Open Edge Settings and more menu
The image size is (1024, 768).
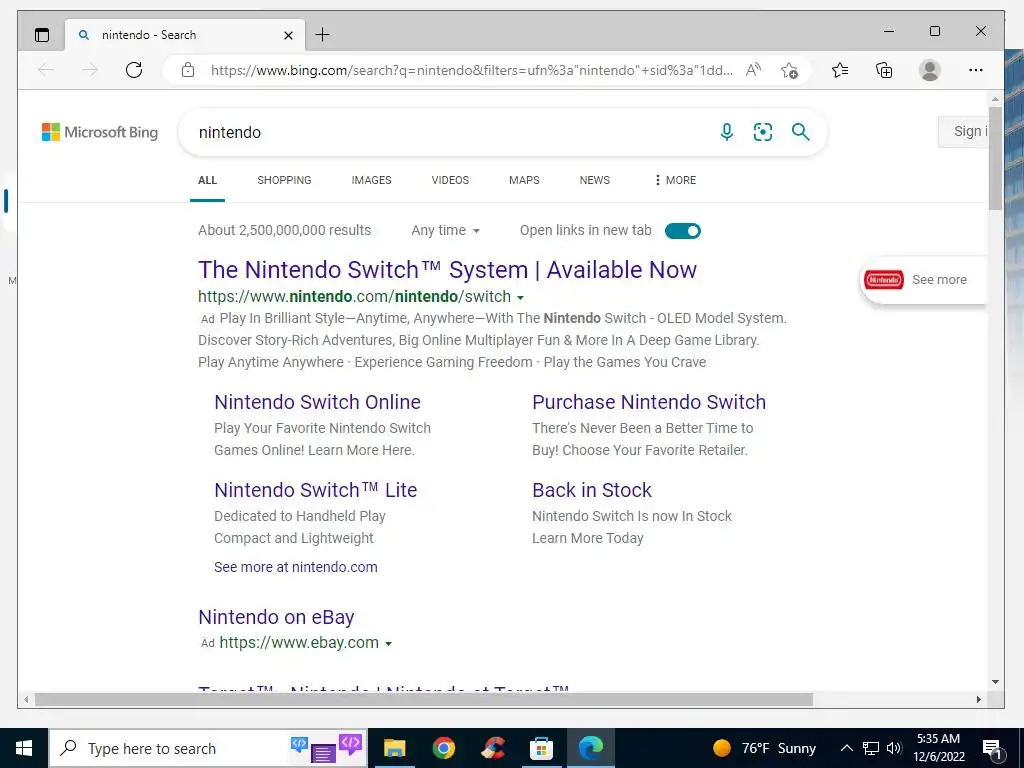(976, 70)
